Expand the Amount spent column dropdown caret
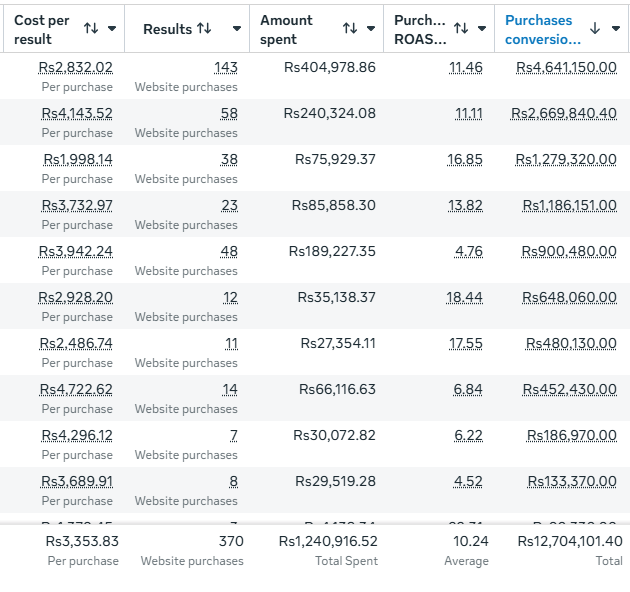 [370, 28]
